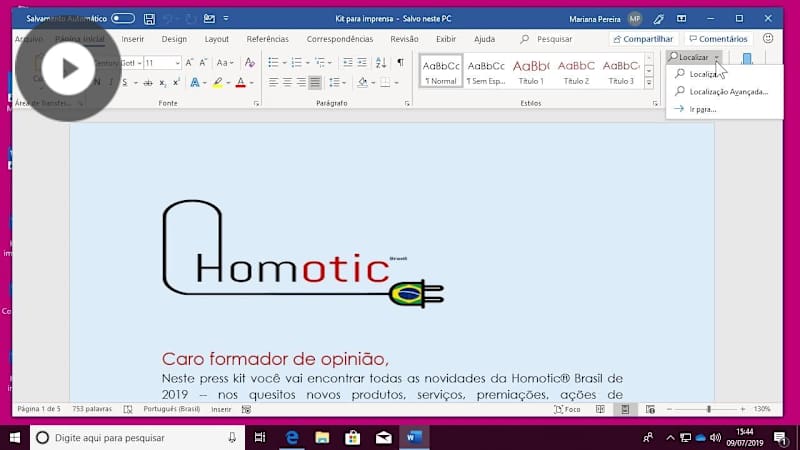Click the borders icon in Parágrafo
The width and height of the screenshot is (800, 450).
pos(385,83)
